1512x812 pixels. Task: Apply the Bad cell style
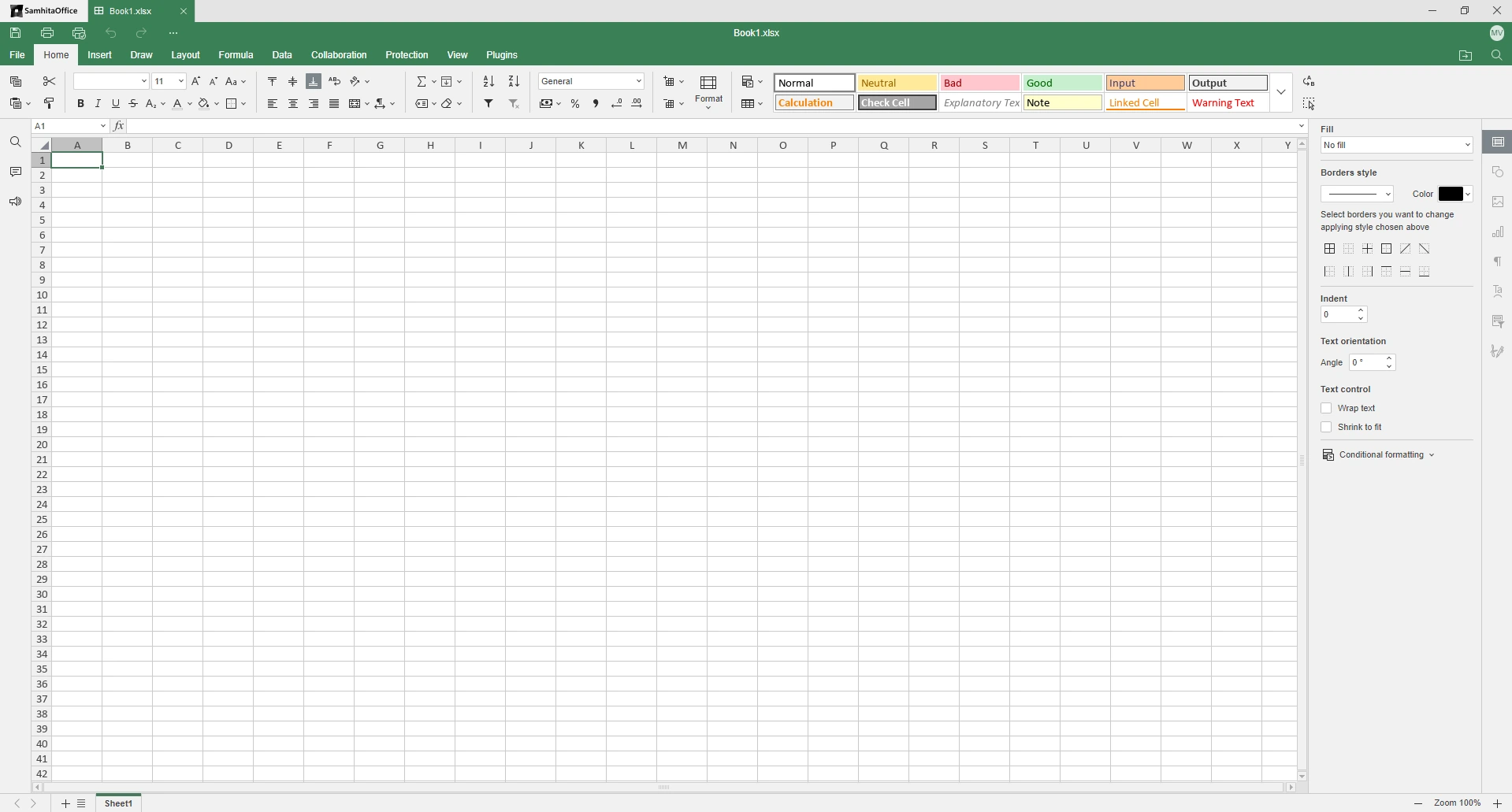[x=979, y=83]
